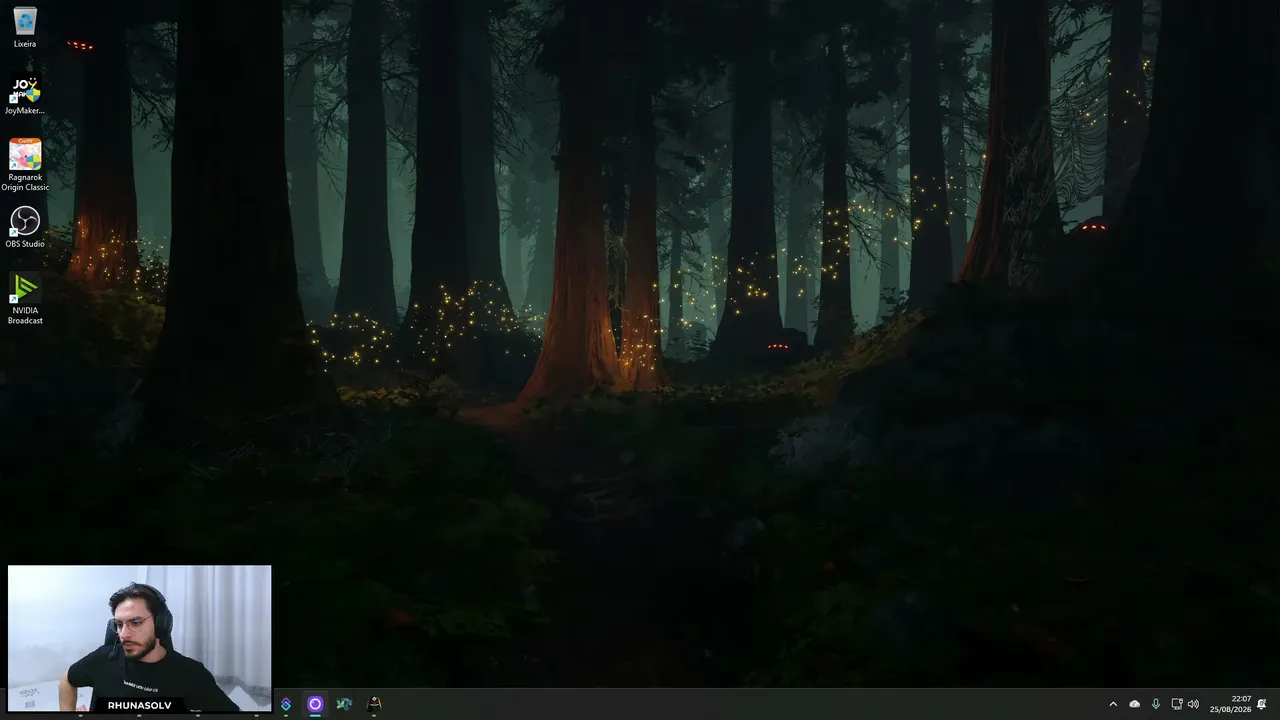Open the clock showing 22:07
The height and width of the screenshot is (720, 1280).
(x=1231, y=704)
